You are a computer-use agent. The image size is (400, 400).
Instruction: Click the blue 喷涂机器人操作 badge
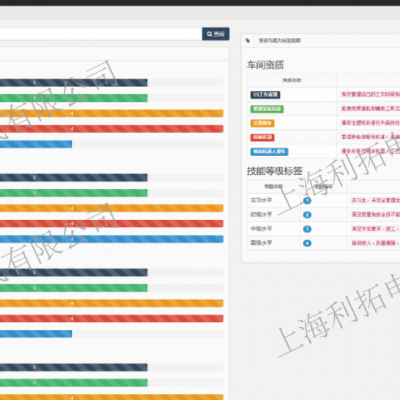269,152
